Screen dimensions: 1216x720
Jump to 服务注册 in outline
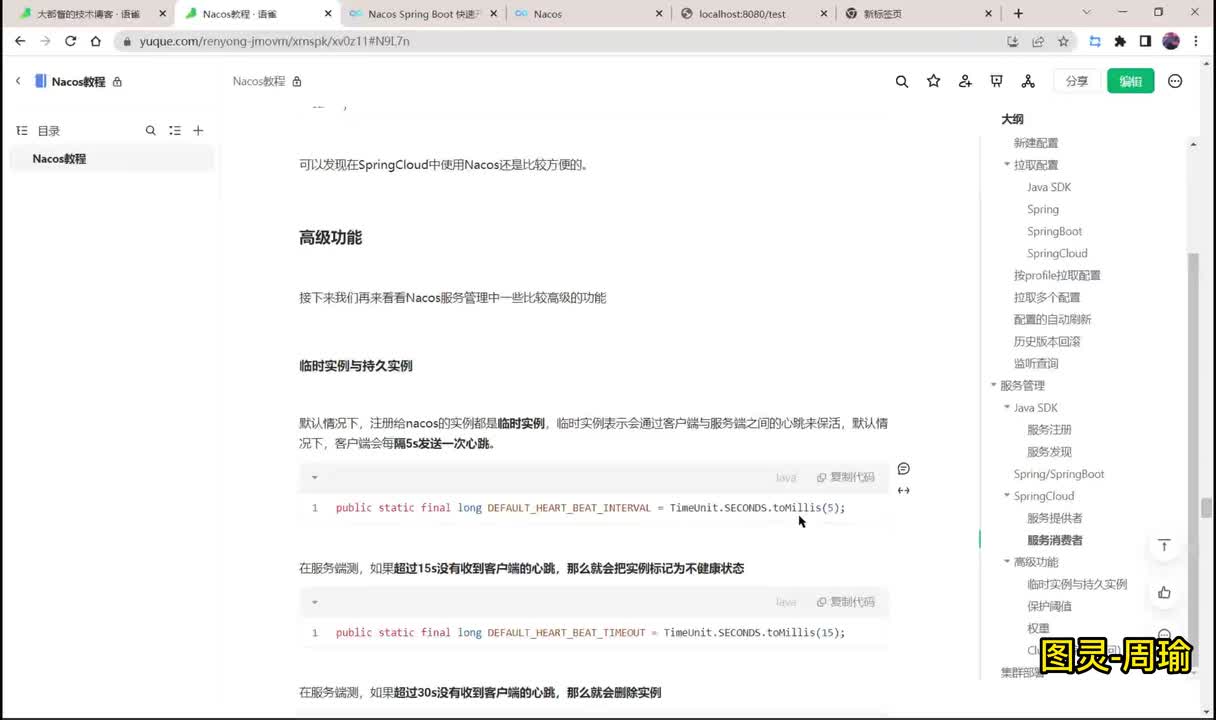tap(1049, 430)
